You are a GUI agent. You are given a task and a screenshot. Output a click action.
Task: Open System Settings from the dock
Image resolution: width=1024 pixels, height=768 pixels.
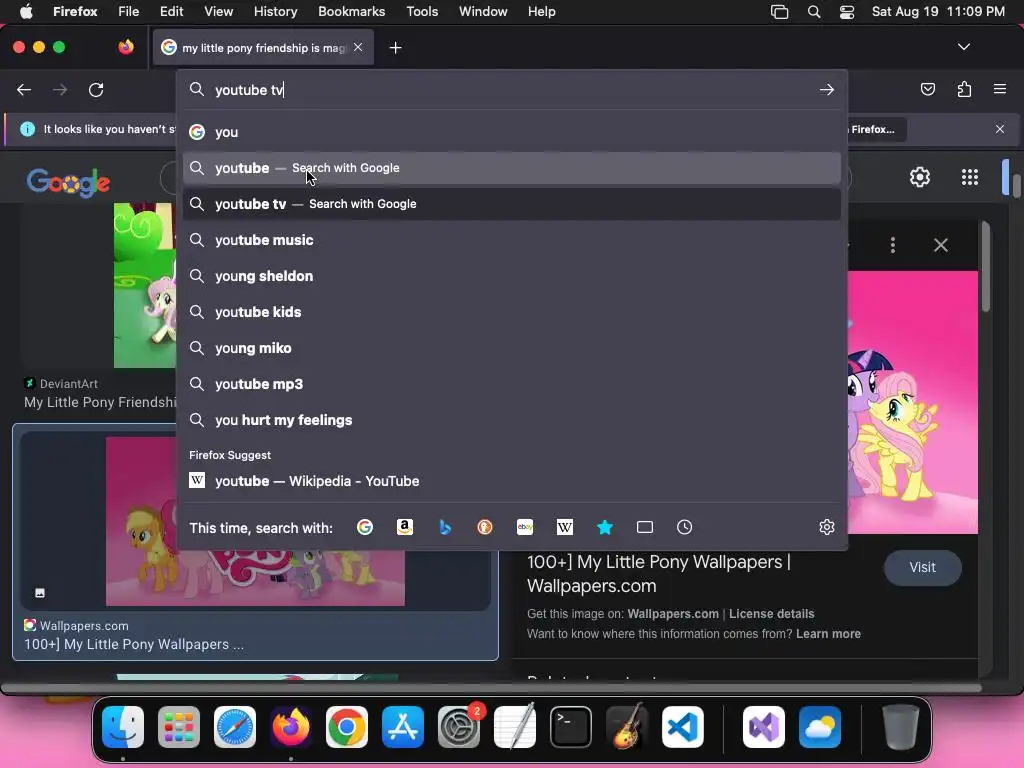(x=458, y=727)
